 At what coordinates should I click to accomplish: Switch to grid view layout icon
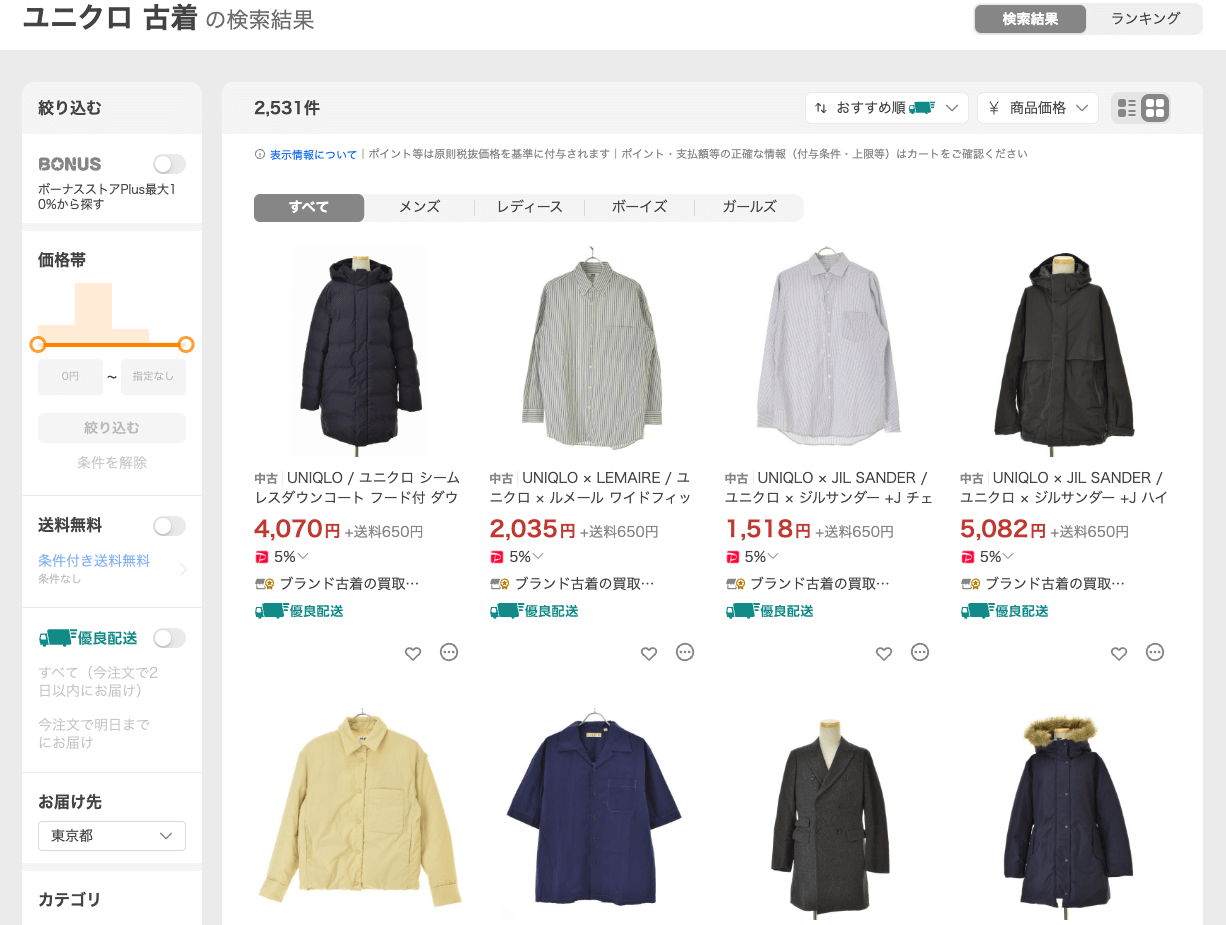tap(1155, 108)
